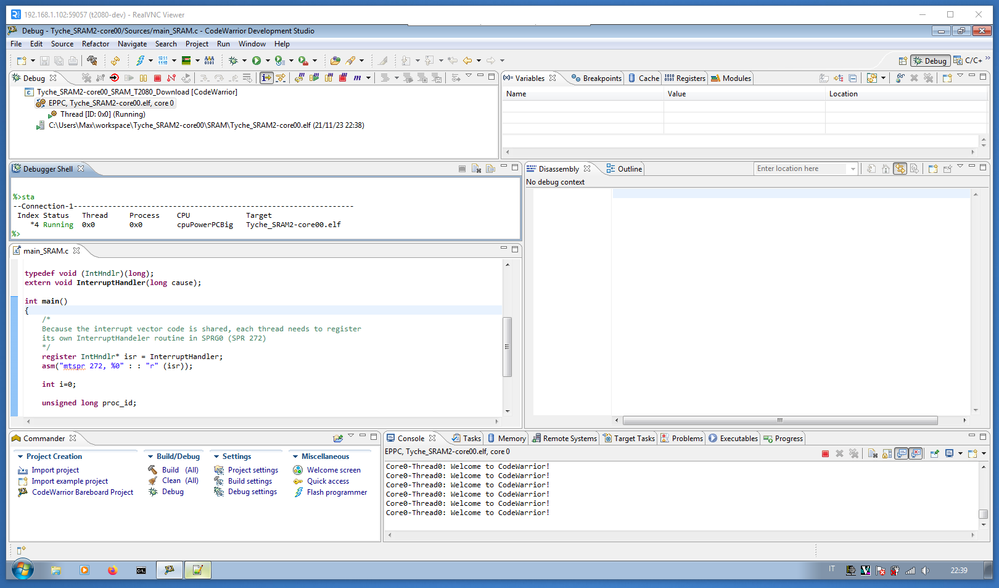This screenshot has width=999, height=588.
Task: Open the Debug bug icon in main toolbar
Action: tap(233, 60)
